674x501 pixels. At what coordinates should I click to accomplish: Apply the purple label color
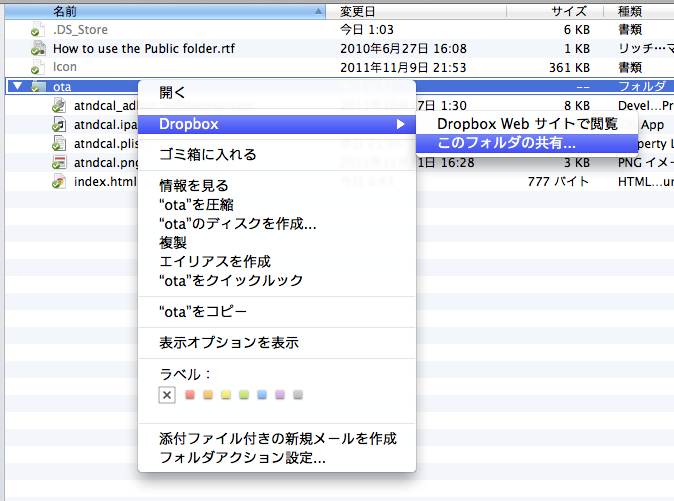coord(280,394)
